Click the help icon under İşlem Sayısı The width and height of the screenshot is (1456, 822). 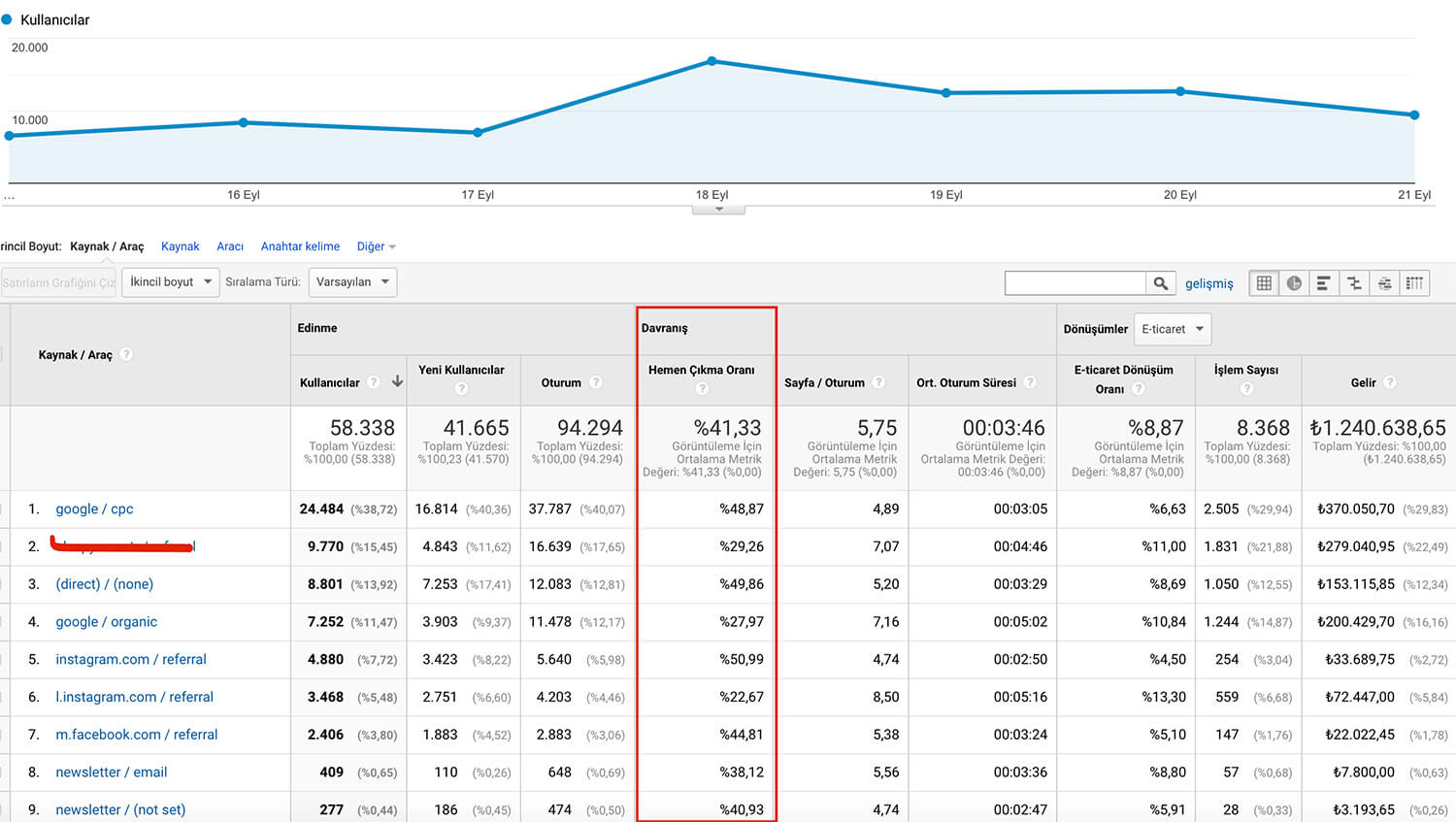click(1247, 388)
